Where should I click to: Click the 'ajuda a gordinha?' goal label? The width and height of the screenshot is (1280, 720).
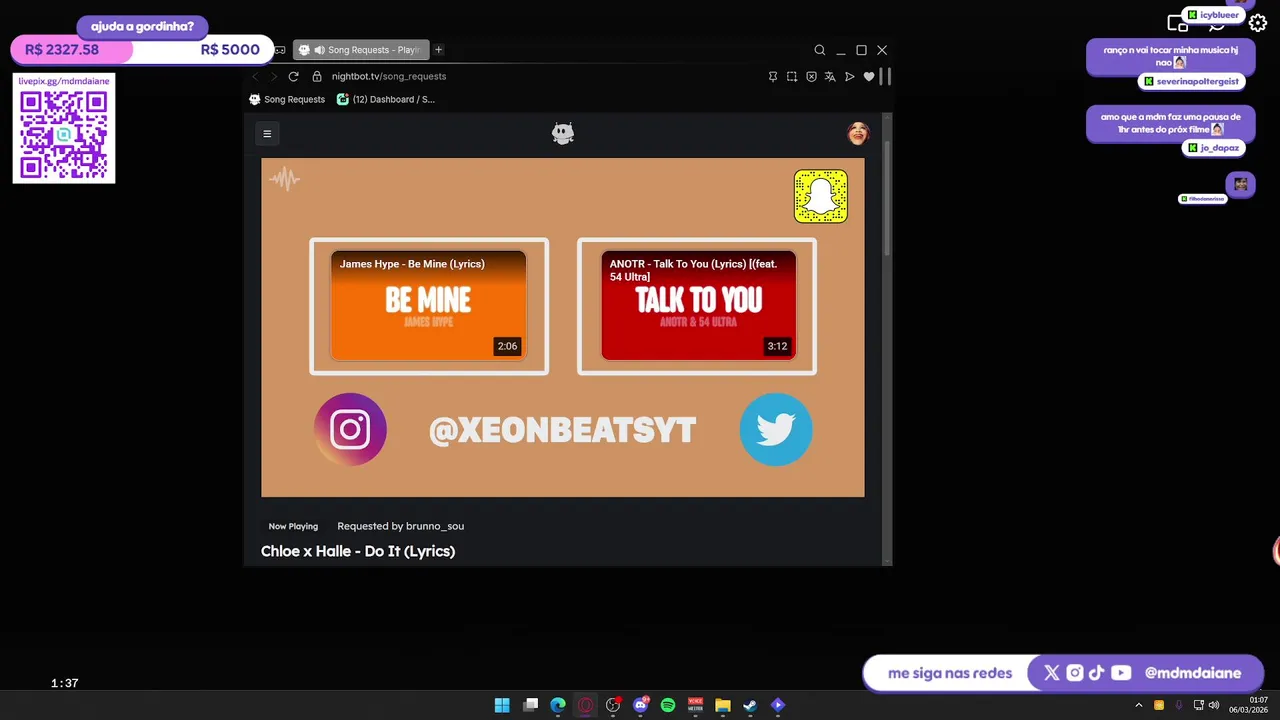tap(142, 27)
